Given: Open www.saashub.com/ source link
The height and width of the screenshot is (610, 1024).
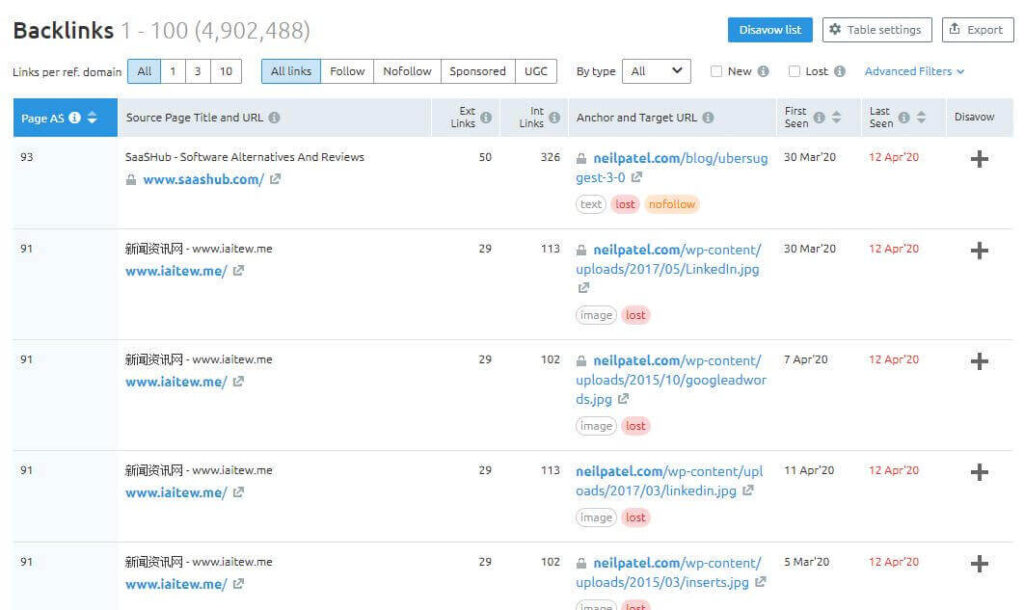Looking at the screenshot, I should (x=204, y=180).
